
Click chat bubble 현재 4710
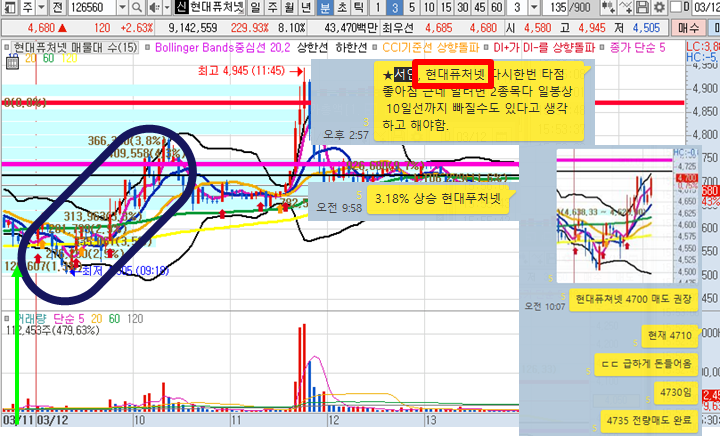[x=669, y=335]
